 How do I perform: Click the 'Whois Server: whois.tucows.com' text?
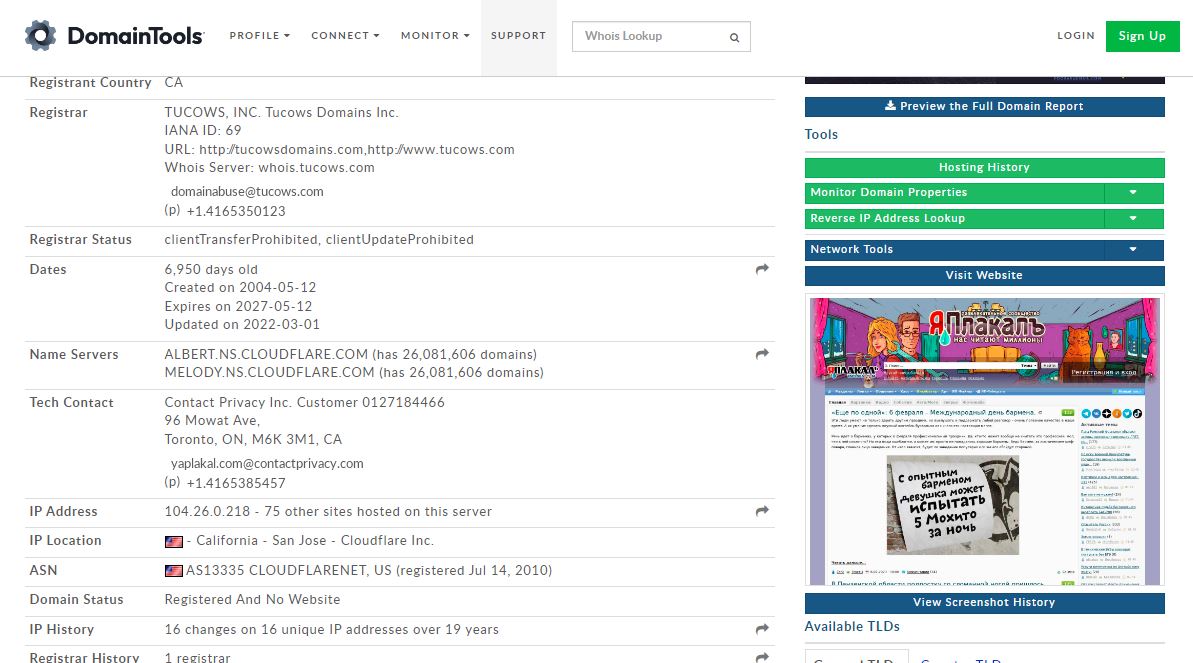[269, 167]
